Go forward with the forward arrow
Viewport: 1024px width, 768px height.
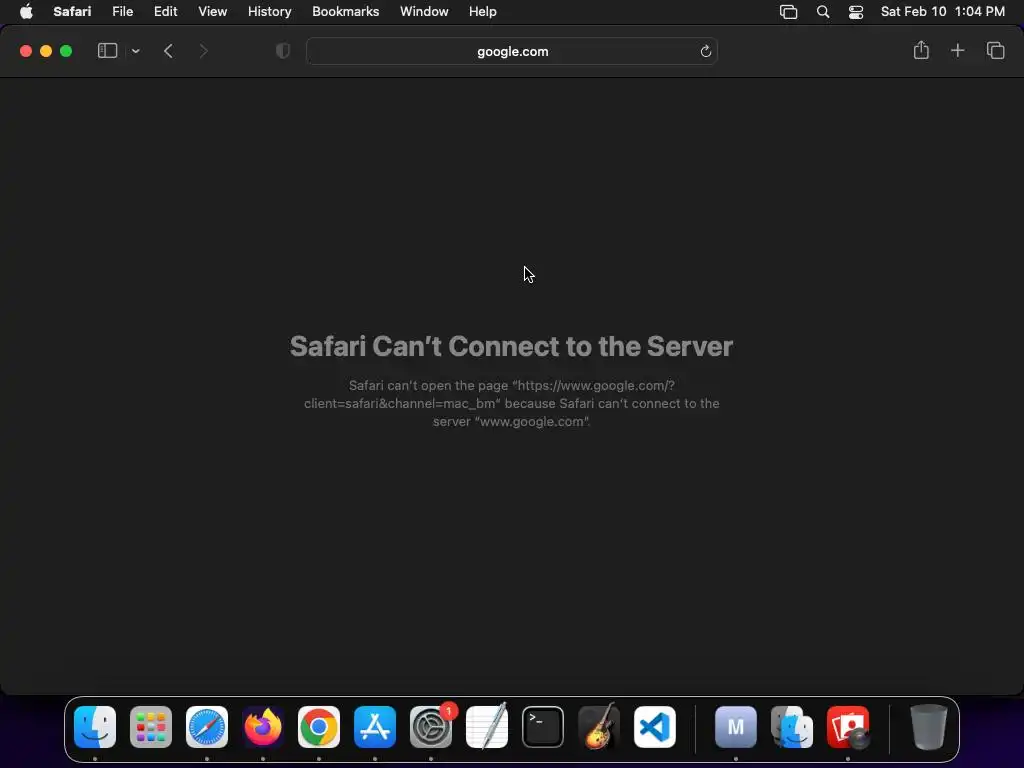pyautogui.click(x=203, y=51)
